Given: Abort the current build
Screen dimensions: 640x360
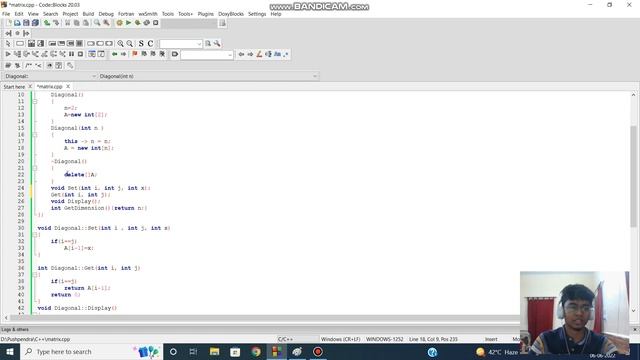Looking at the screenshot, I should tap(156, 23).
